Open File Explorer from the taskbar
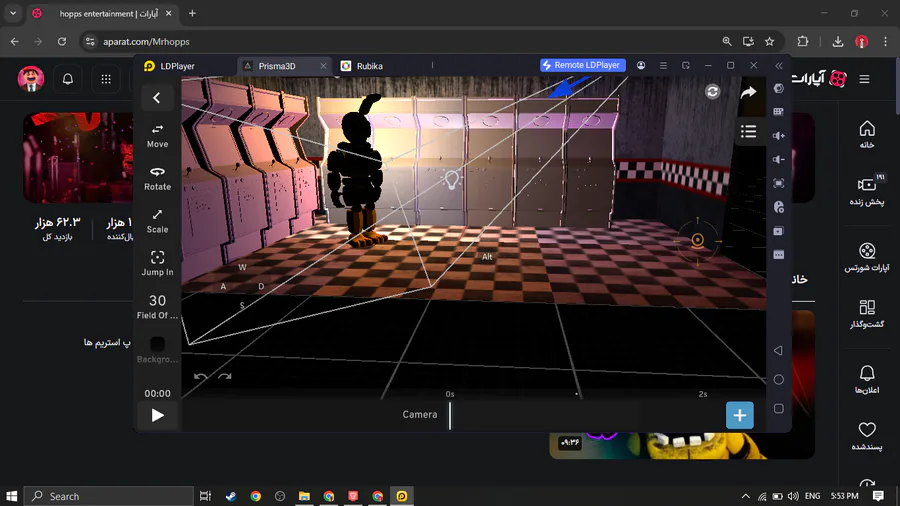This screenshot has width=900, height=506. click(x=304, y=496)
